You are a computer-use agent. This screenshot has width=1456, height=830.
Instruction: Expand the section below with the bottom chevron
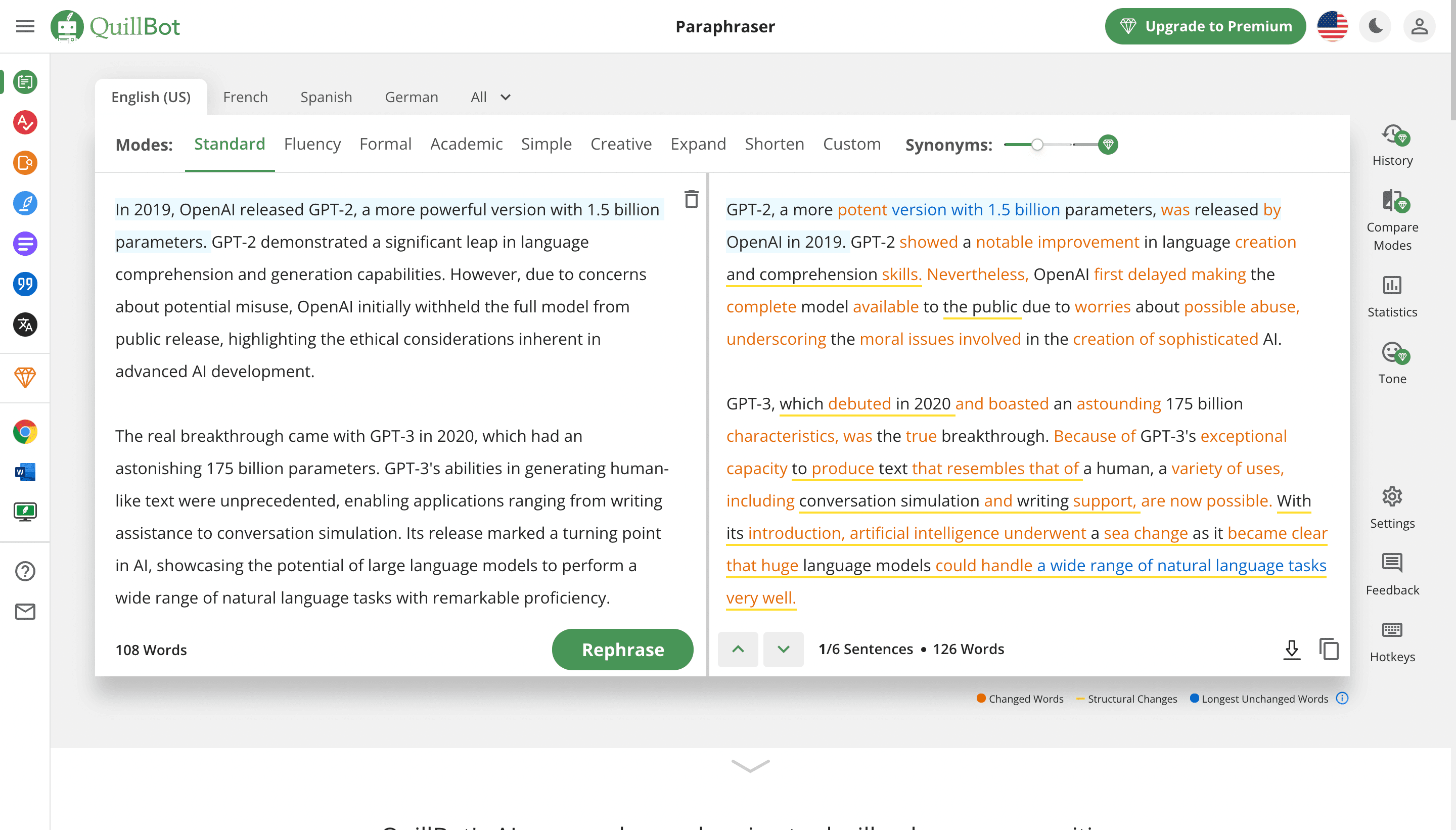(750, 766)
